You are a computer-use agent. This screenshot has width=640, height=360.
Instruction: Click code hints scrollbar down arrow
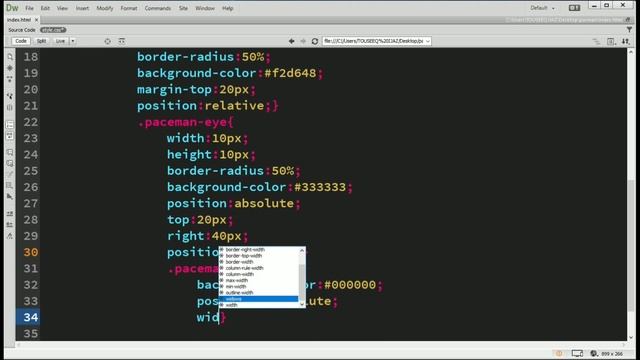pos(302,304)
